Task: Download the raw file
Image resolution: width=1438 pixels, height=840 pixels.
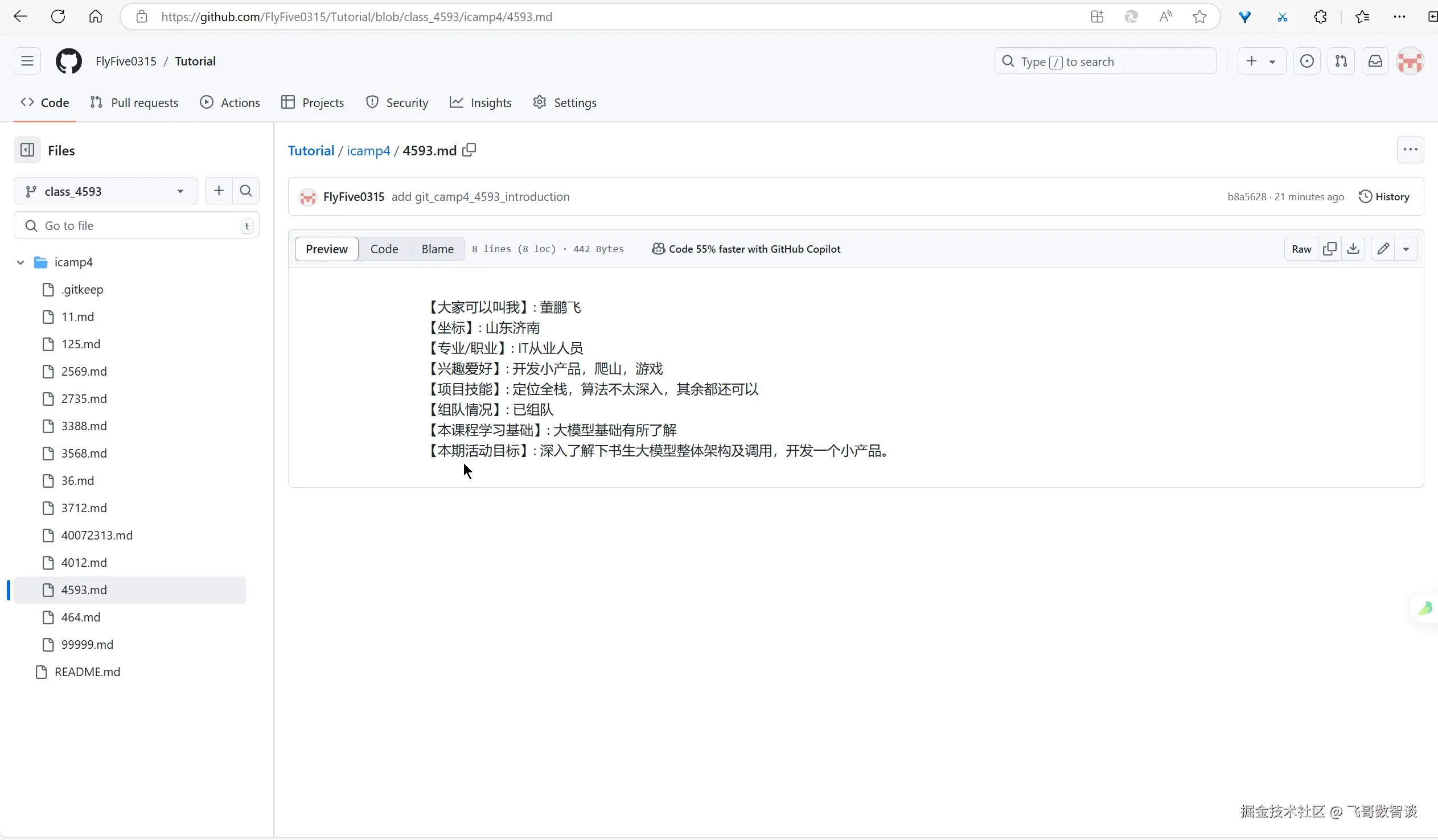Action: (1353, 249)
